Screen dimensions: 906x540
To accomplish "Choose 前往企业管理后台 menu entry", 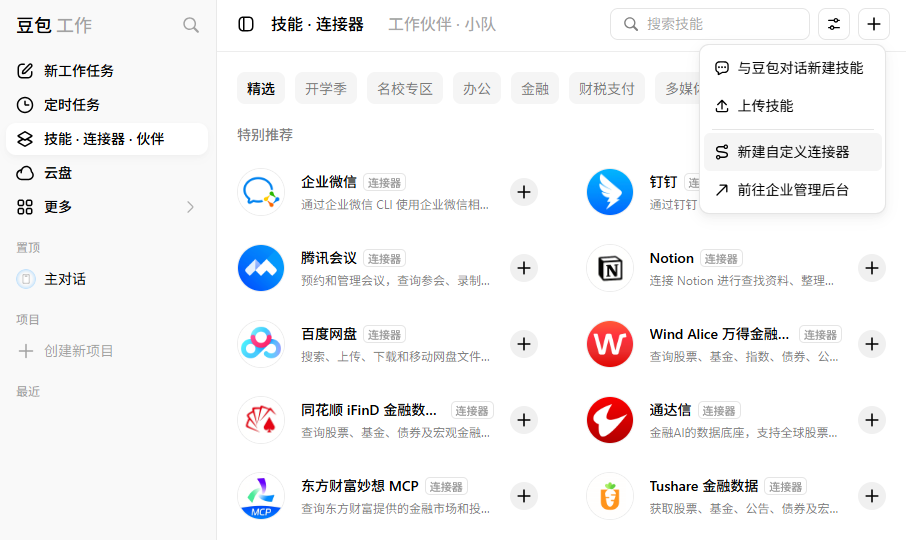I will click(x=792, y=190).
